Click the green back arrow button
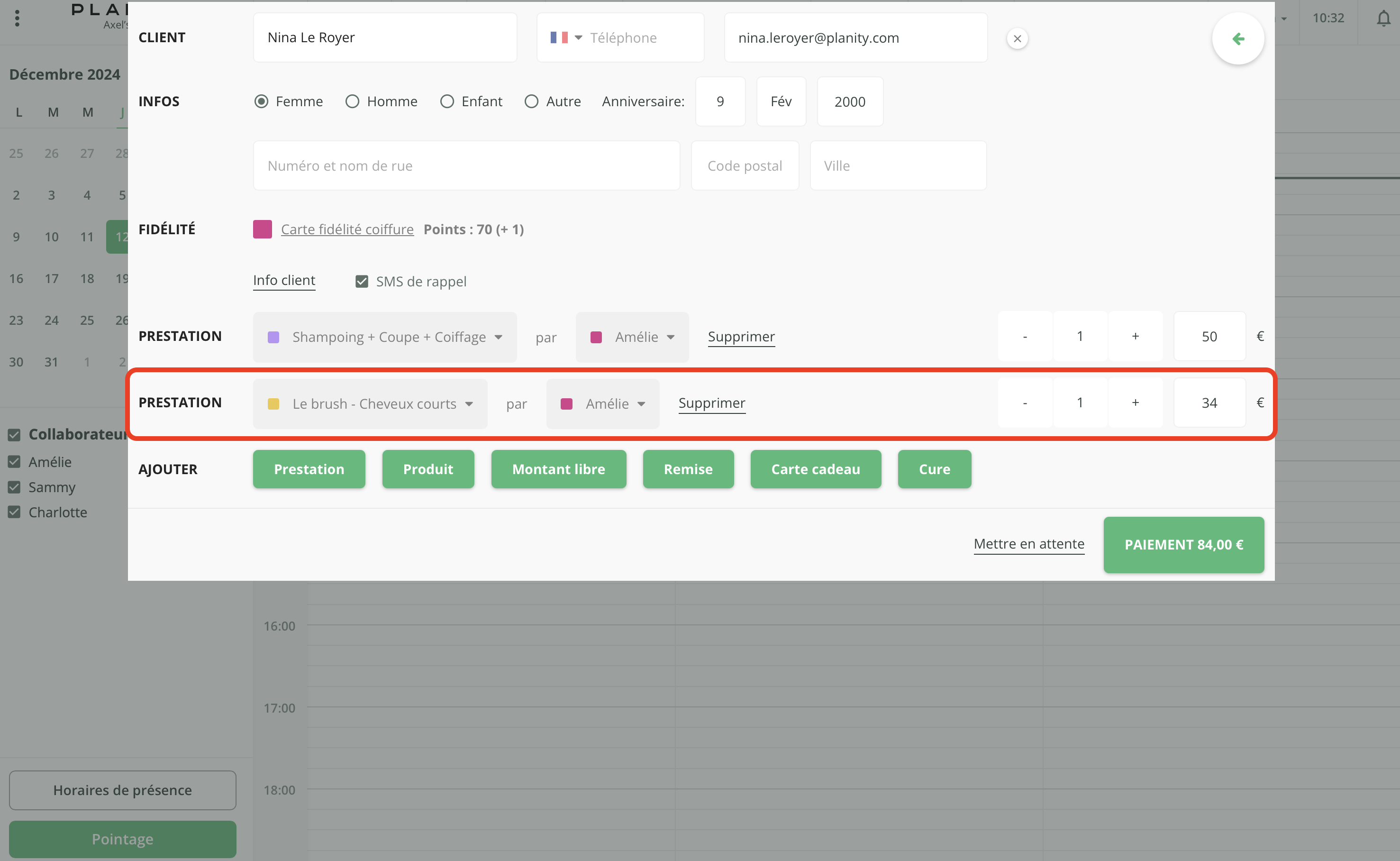This screenshot has height=861, width=1400. [1238, 39]
